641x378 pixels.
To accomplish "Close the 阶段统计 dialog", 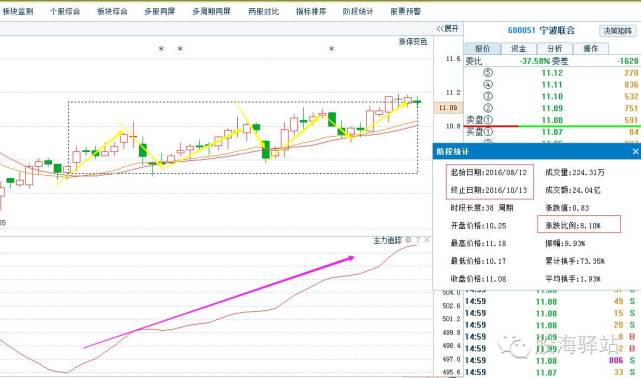I will click(x=635, y=152).
